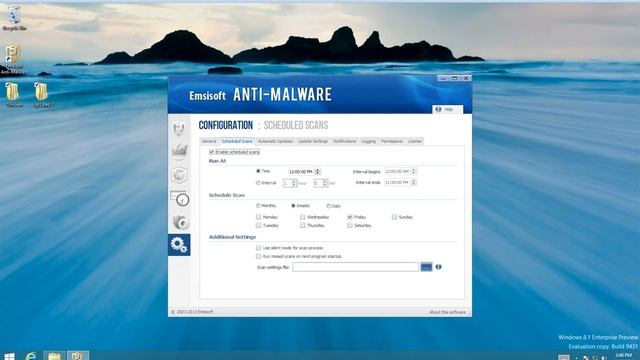Open the Security Status shield sidebar icon
640x360 pixels.
(179, 129)
